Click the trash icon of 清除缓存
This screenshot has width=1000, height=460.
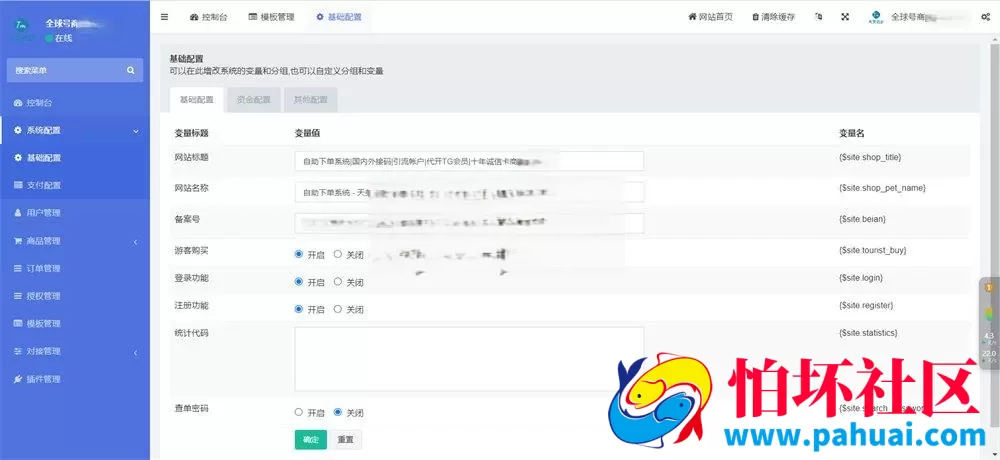[756, 17]
